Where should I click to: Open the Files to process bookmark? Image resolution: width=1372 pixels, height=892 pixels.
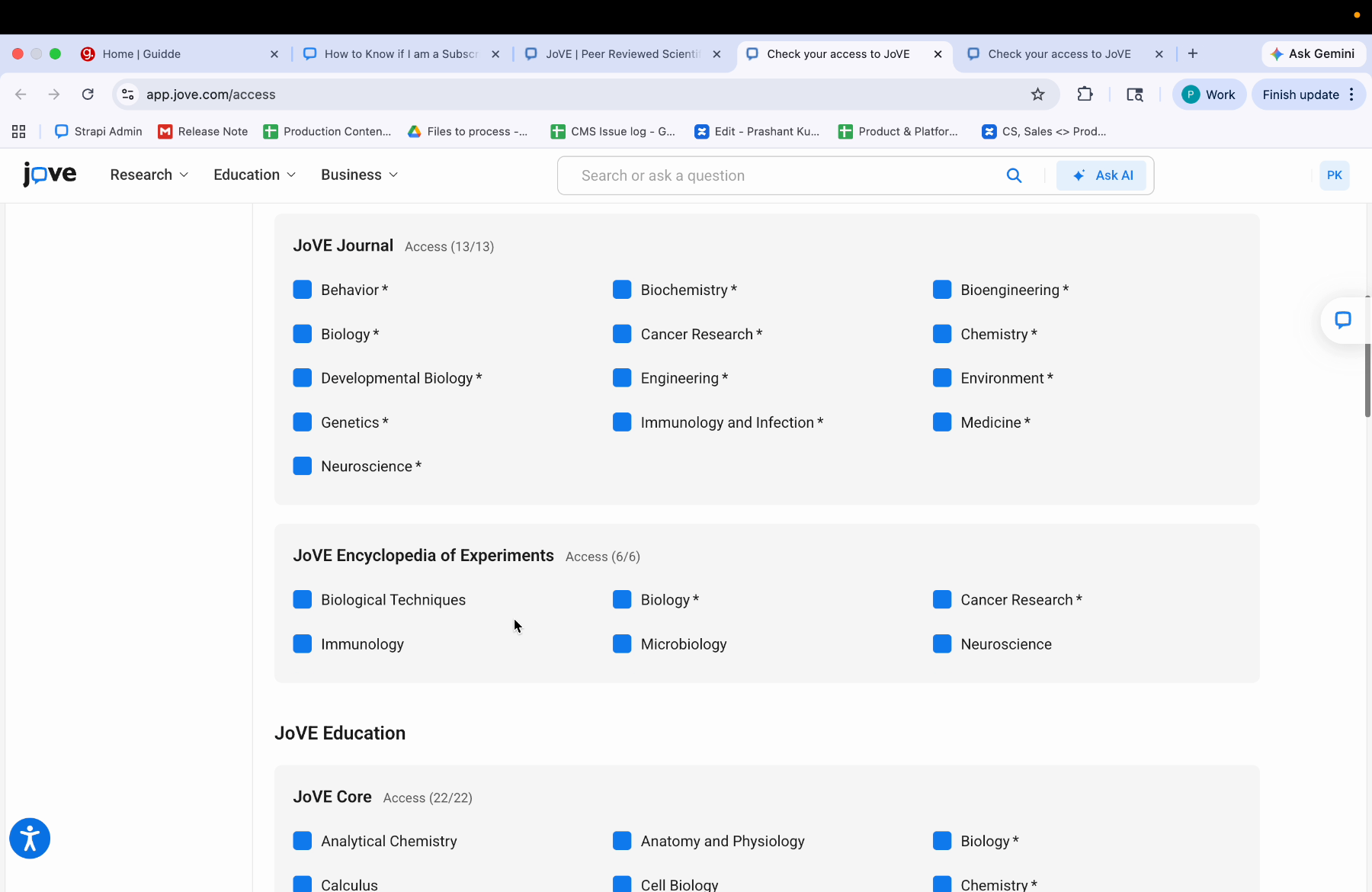click(x=468, y=132)
